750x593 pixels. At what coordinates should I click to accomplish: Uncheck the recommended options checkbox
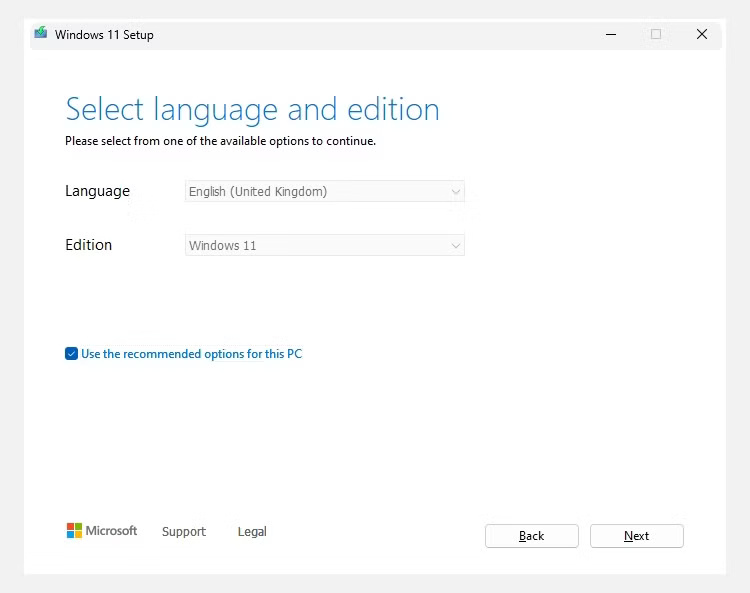click(x=71, y=354)
